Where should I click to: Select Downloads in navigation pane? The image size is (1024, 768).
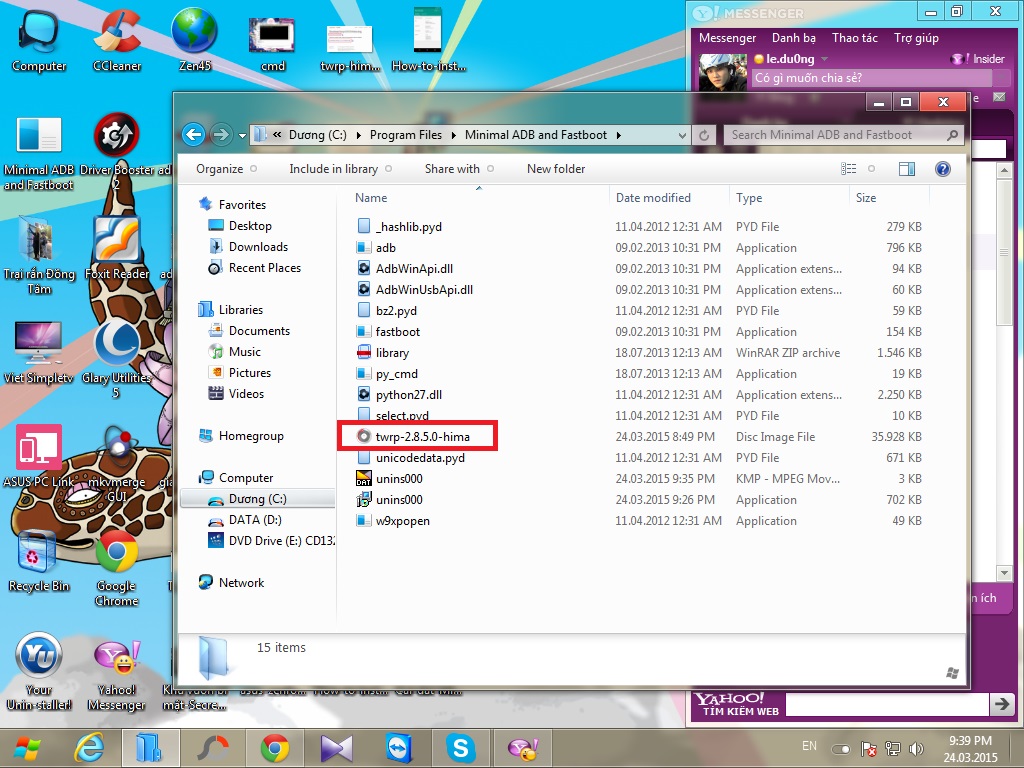click(258, 246)
